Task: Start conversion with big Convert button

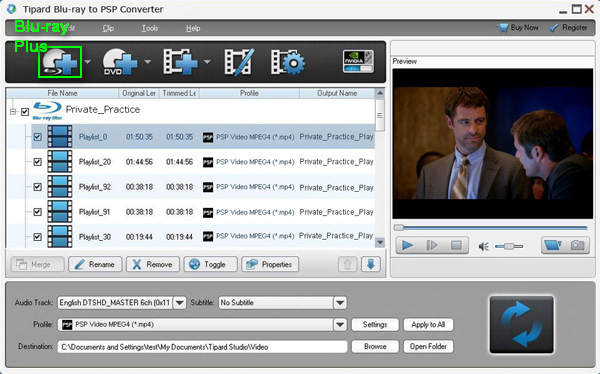Action: click(x=522, y=324)
